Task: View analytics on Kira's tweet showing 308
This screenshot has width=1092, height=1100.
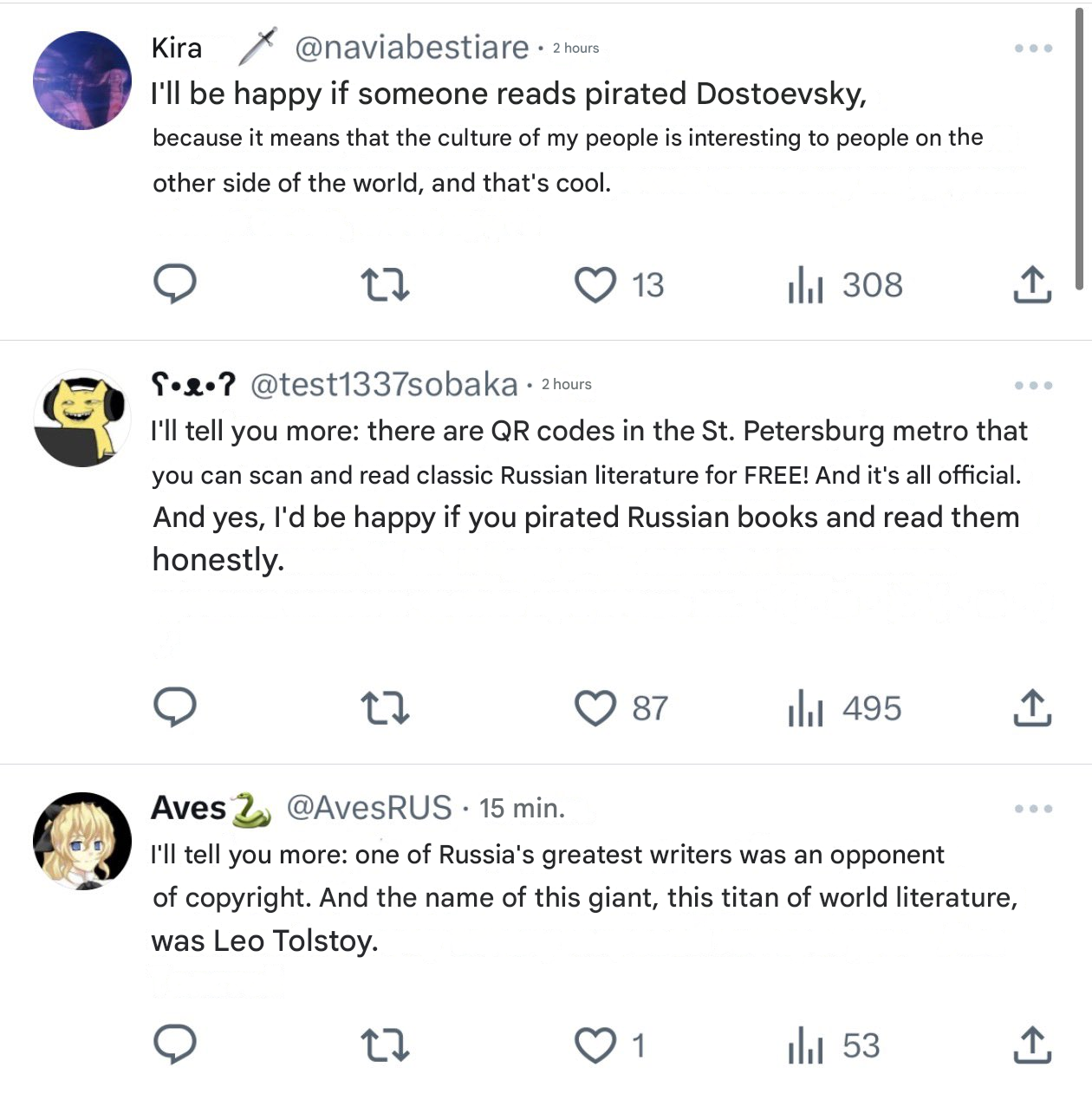Action: 805,284
